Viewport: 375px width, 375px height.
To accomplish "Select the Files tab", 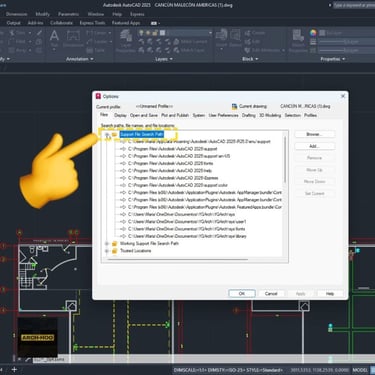I will (104, 115).
